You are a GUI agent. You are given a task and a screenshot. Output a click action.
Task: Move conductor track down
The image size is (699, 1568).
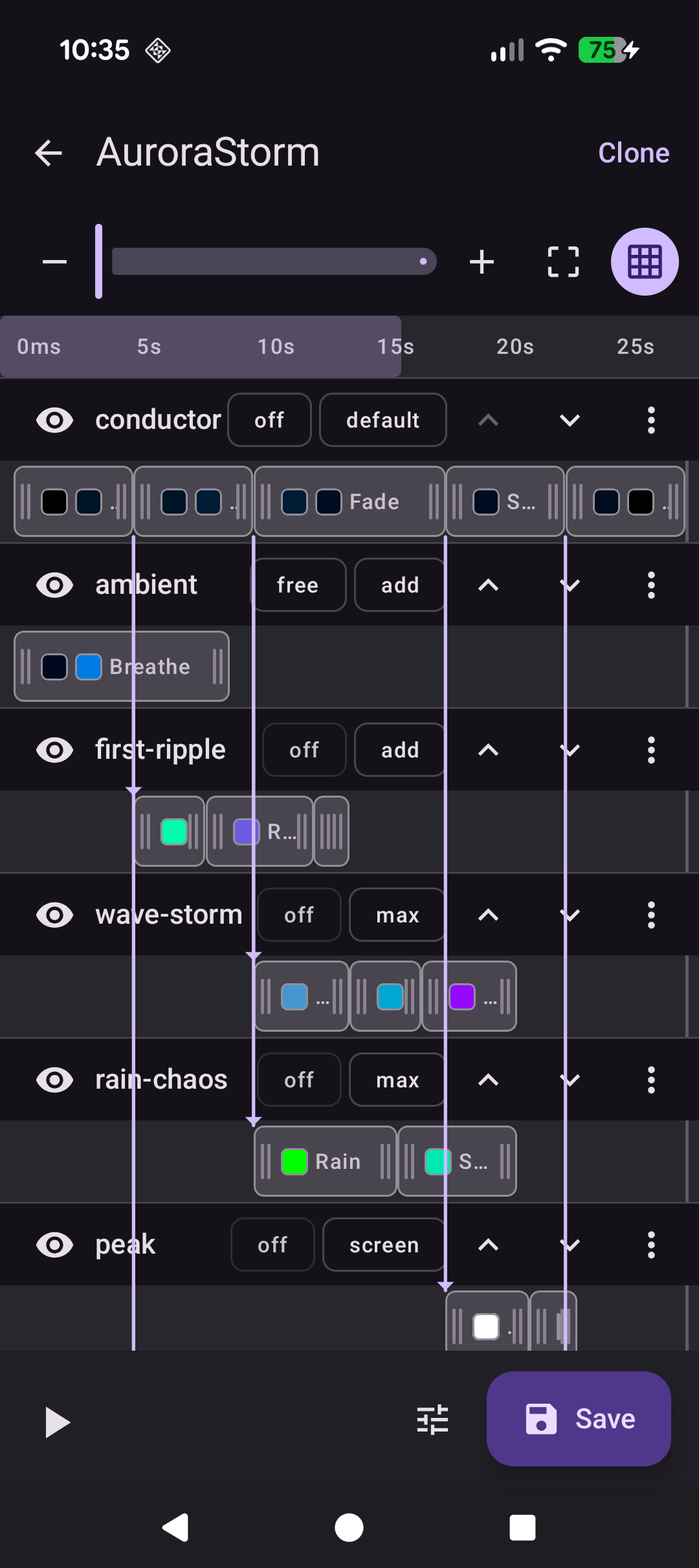click(570, 420)
